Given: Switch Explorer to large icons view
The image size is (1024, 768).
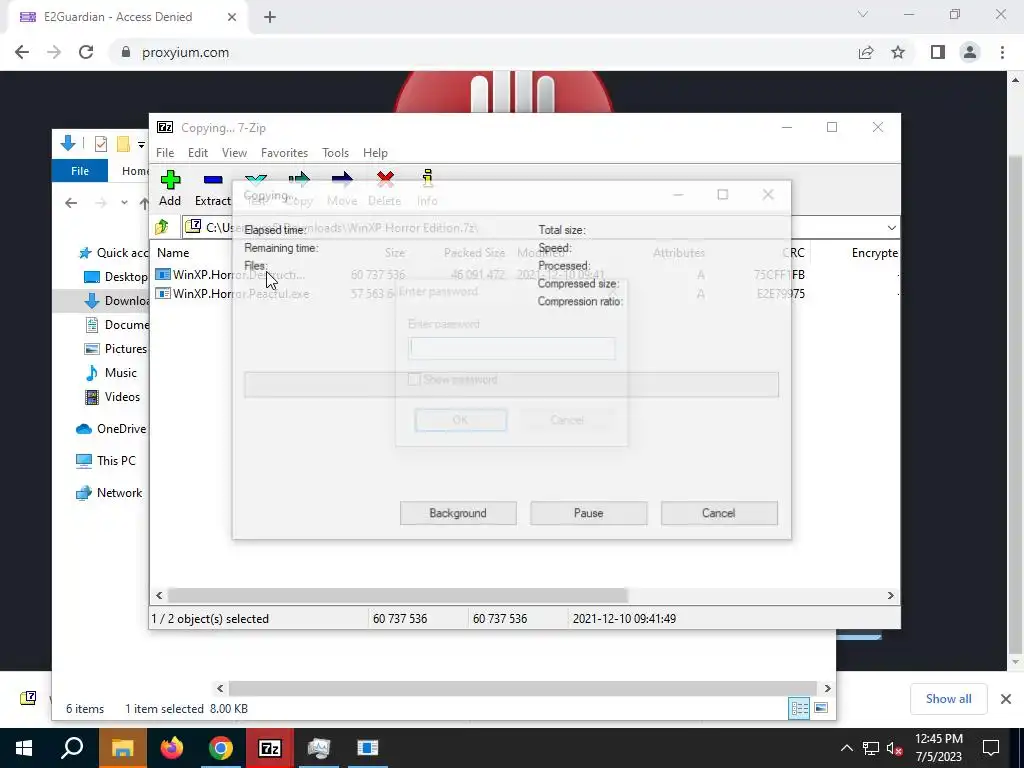Looking at the screenshot, I should click(x=821, y=709).
